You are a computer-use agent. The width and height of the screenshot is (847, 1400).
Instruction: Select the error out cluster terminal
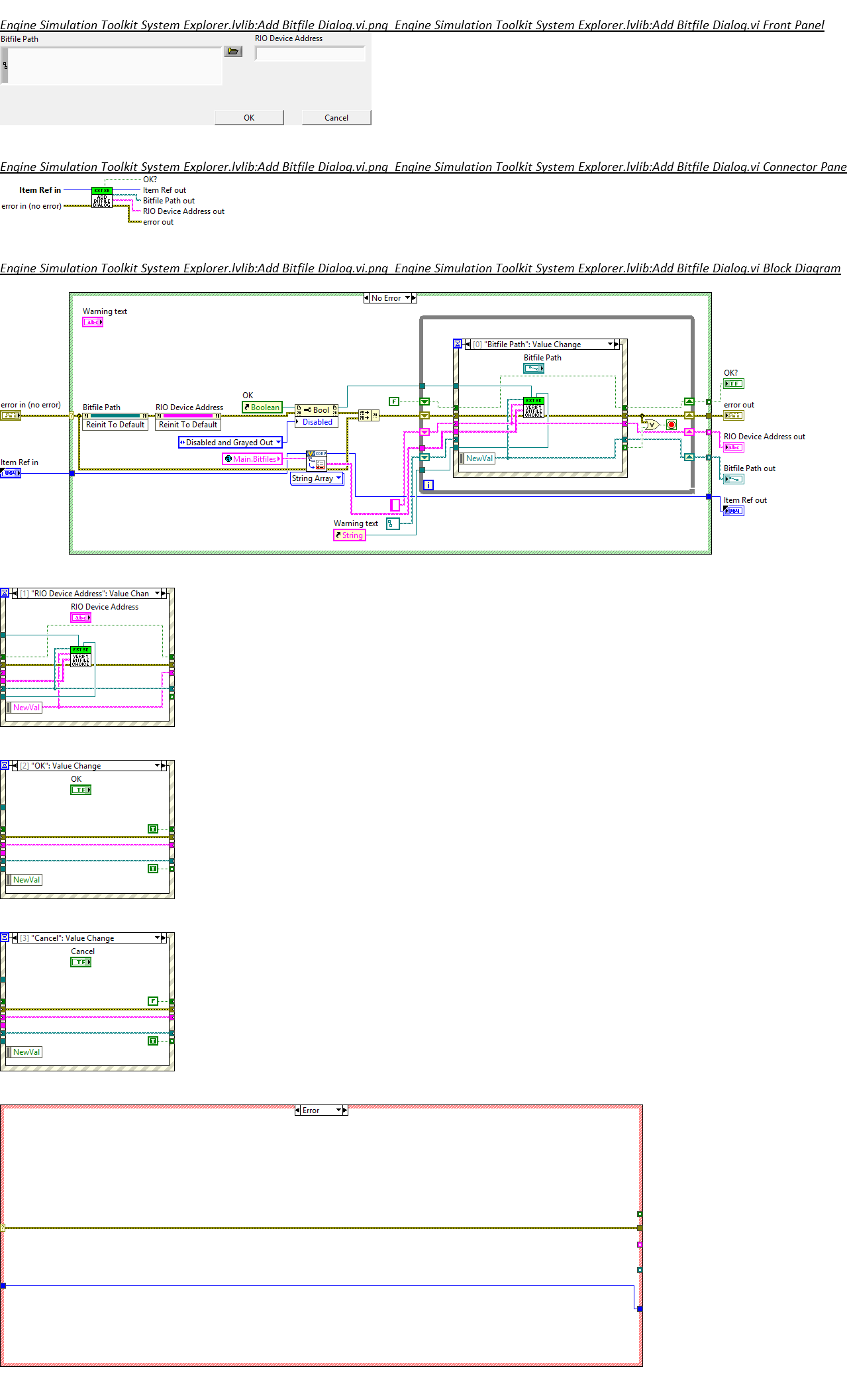coord(734,415)
